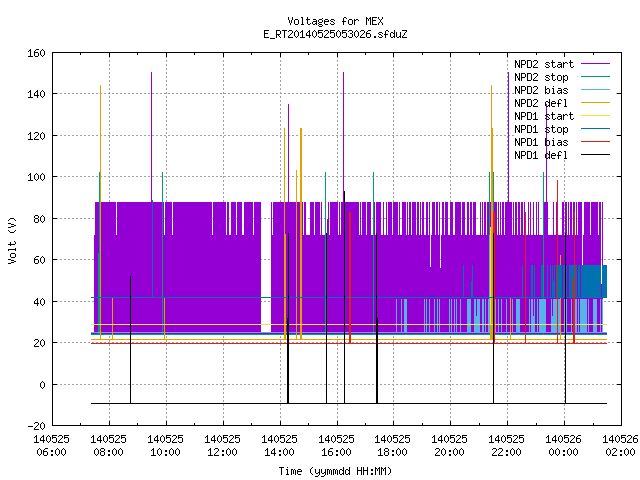Click the y-axis tick value 80

(39, 219)
